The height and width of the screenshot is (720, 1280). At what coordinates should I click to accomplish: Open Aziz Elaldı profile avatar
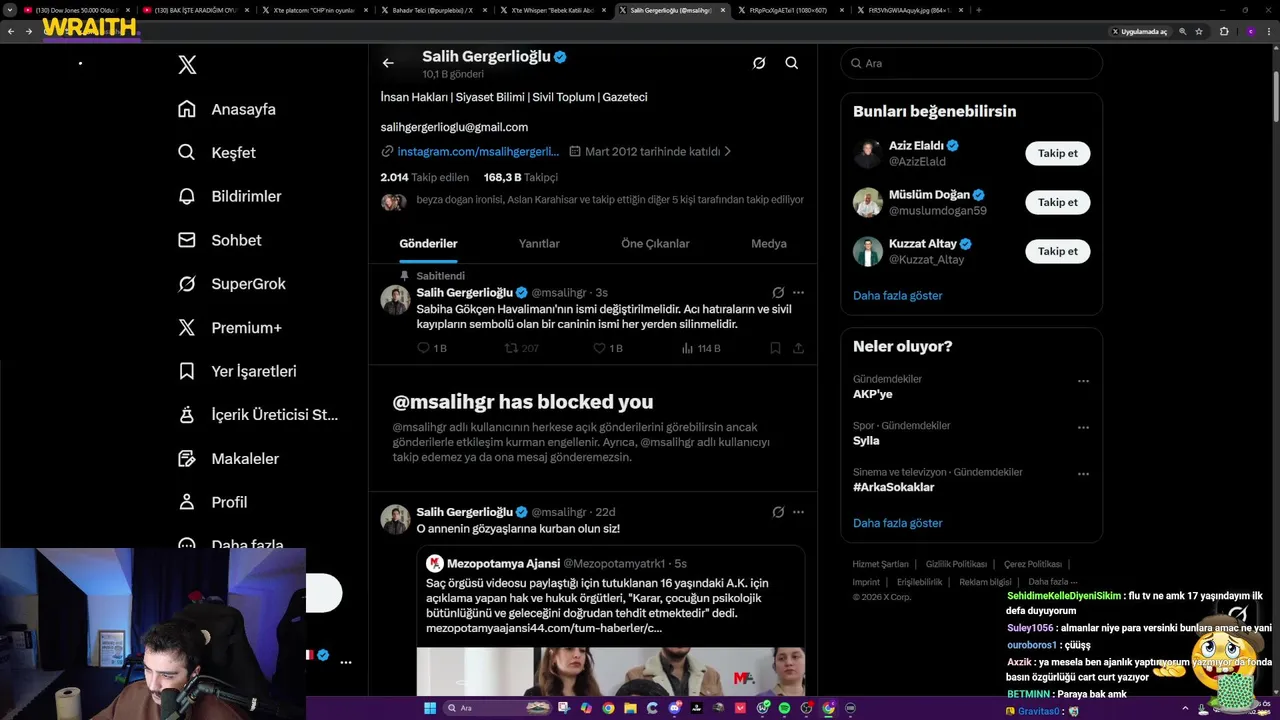[x=867, y=153]
